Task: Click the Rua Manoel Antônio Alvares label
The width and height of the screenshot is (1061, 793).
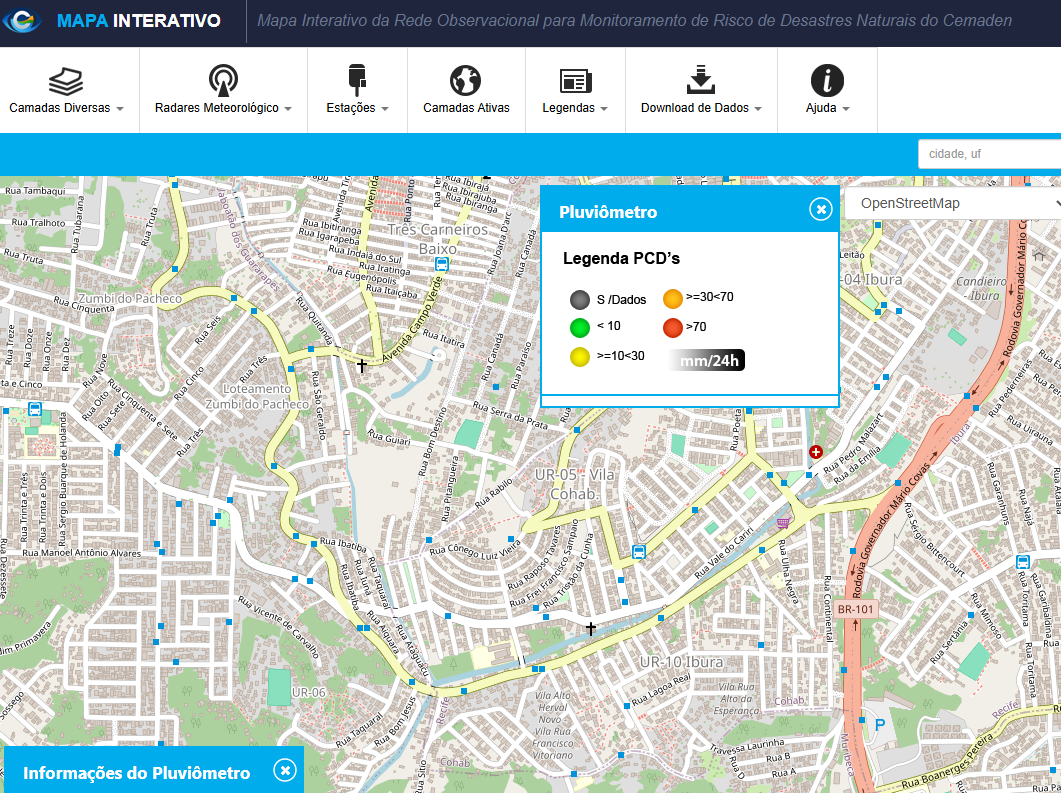Action: pyautogui.click(x=82, y=553)
